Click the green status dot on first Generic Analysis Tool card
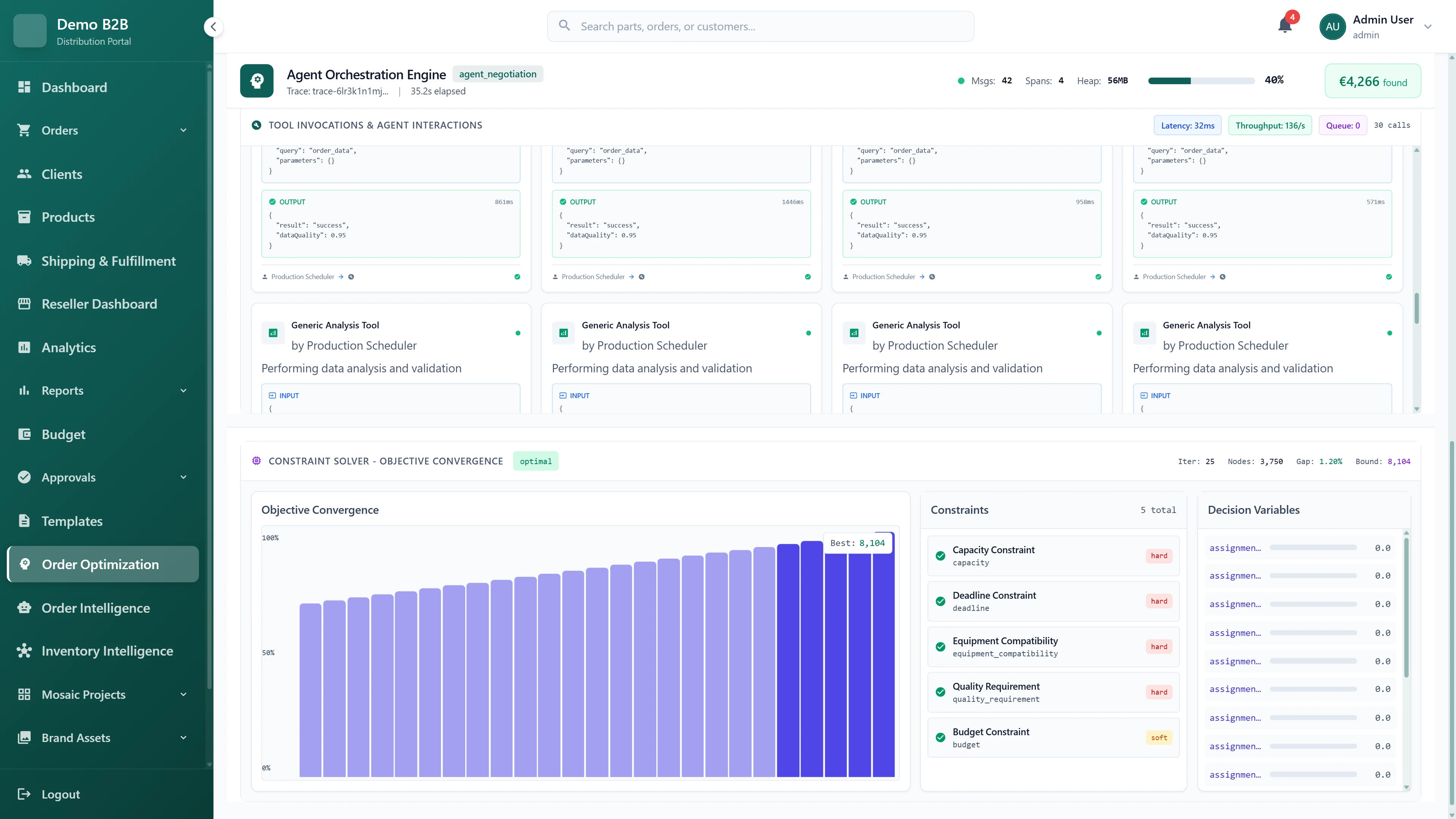The image size is (1456, 819). click(x=517, y=334)
